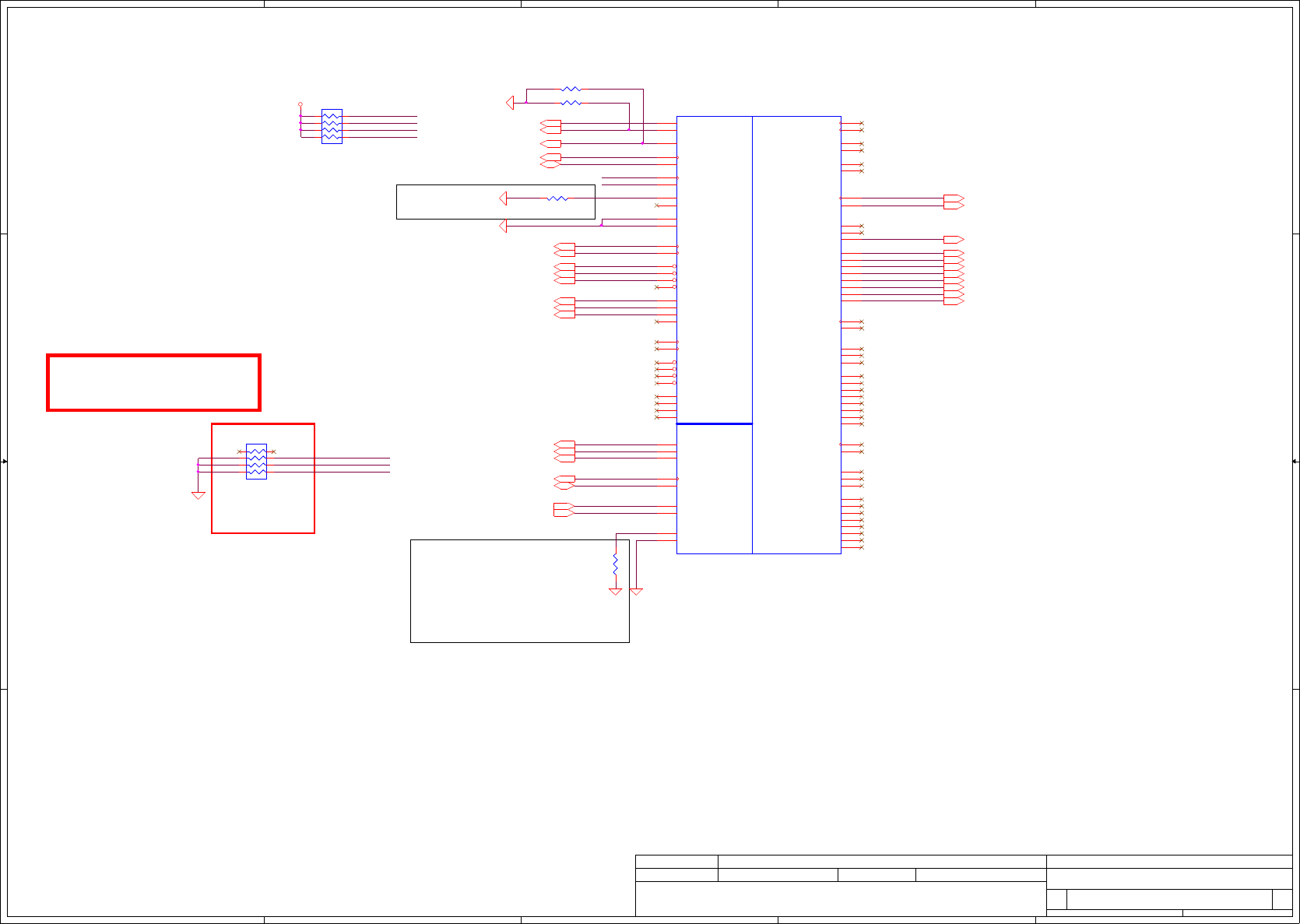Viewport: 1300px width, 924px height.
Task: Select the upper-left section of the blue IC
Action: coord(715,270)
